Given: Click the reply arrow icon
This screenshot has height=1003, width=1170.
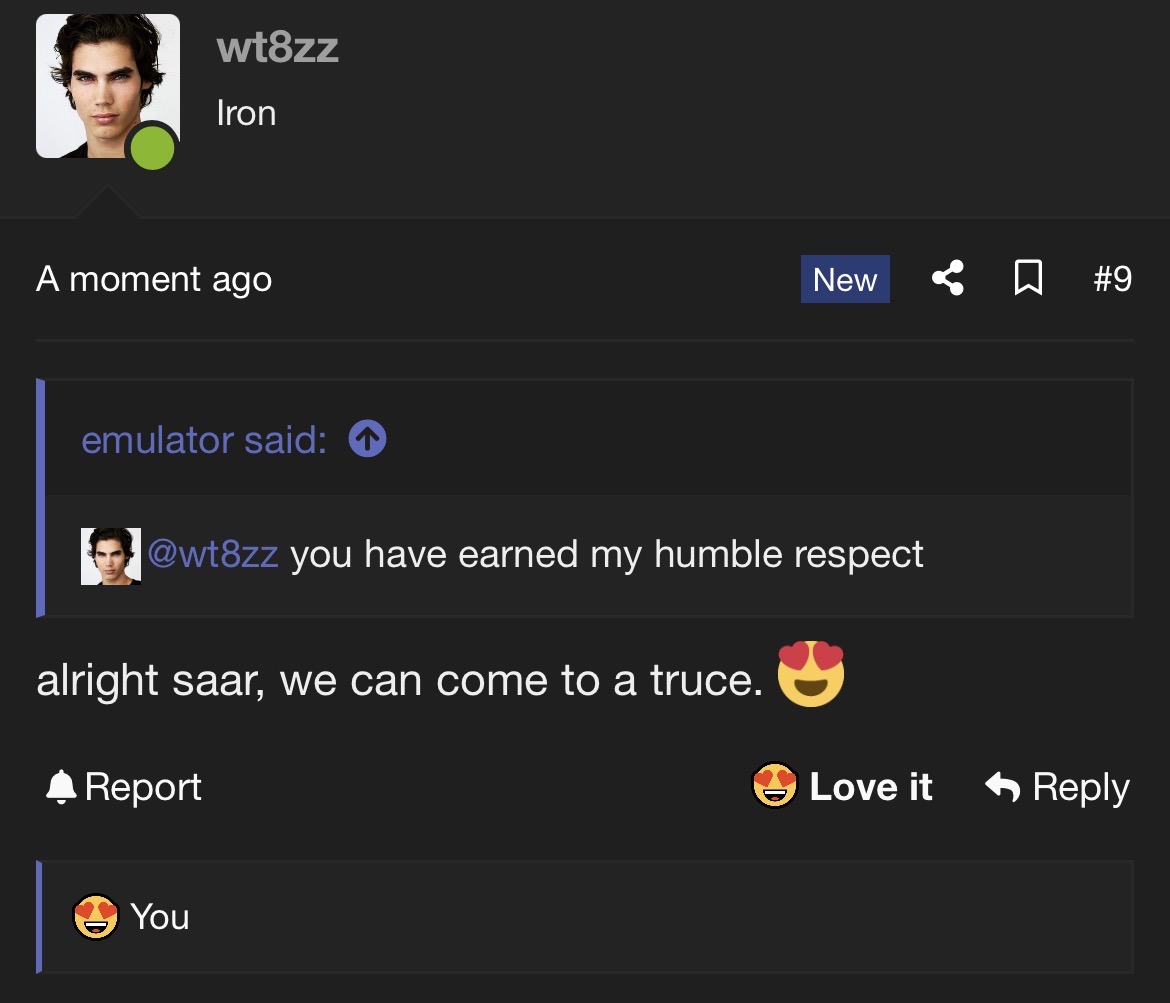Looking at the screenshot, I should tap(1002, 787).
